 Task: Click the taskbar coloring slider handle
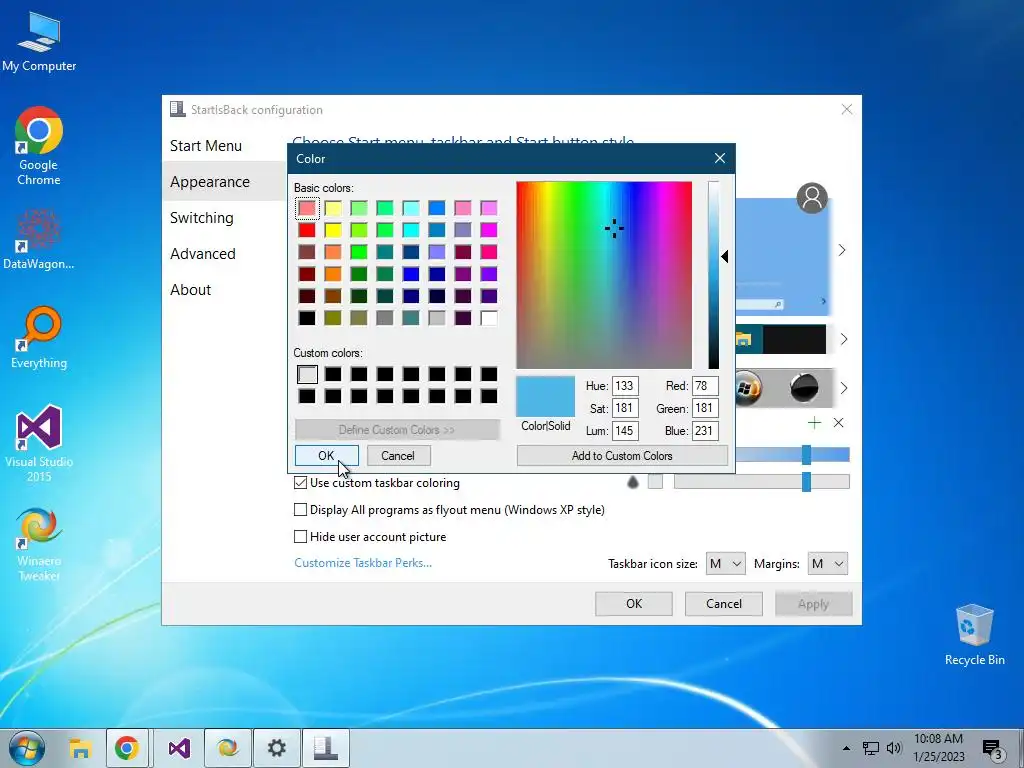(x=807, y=482)
